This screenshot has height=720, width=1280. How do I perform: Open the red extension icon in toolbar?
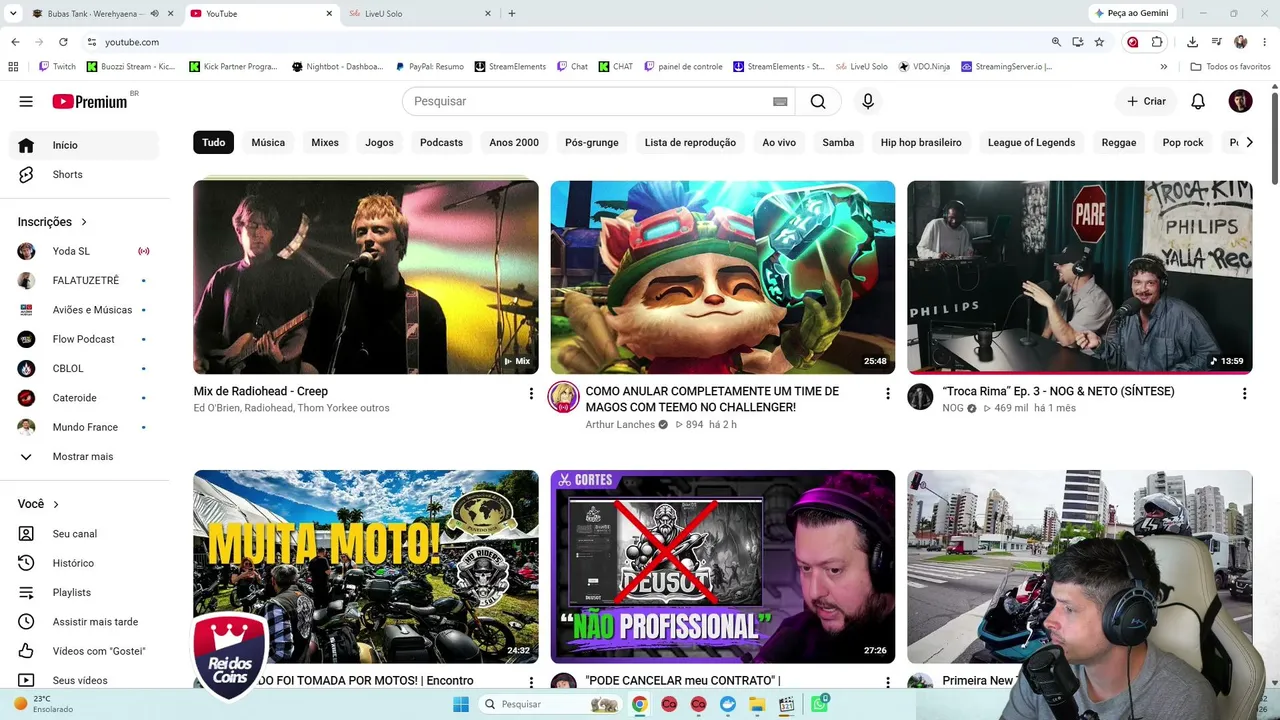pos(1132,42)
